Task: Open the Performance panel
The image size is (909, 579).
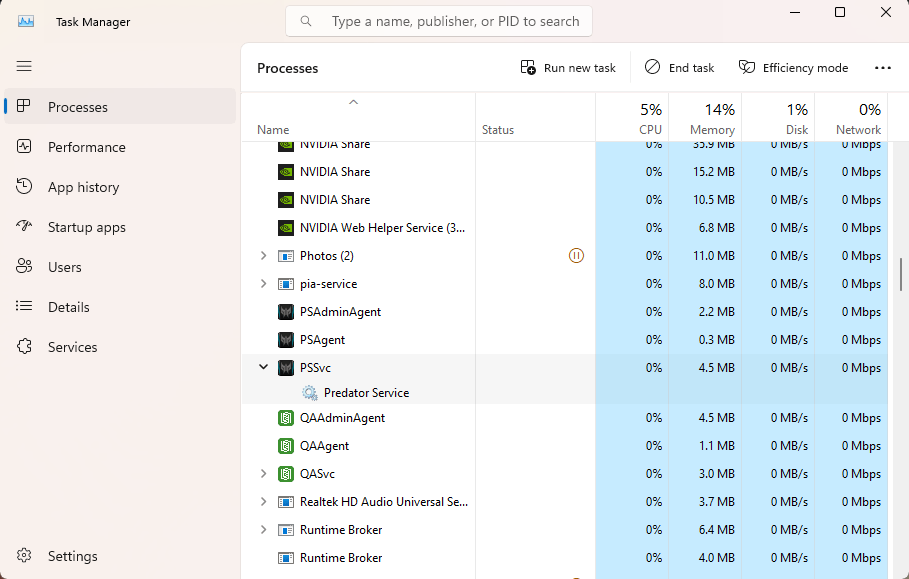Action: coord(85,147)
